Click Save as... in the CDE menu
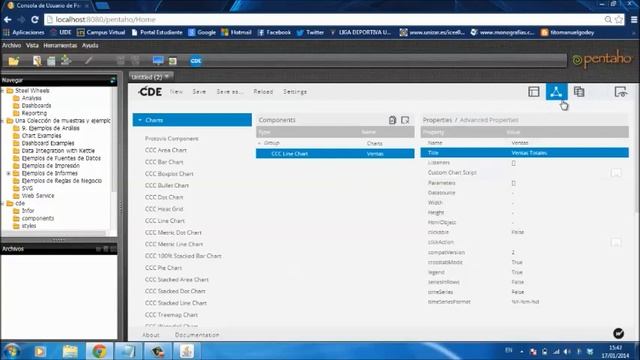Viewport: 640px width, 360px height. click(230, 92)
